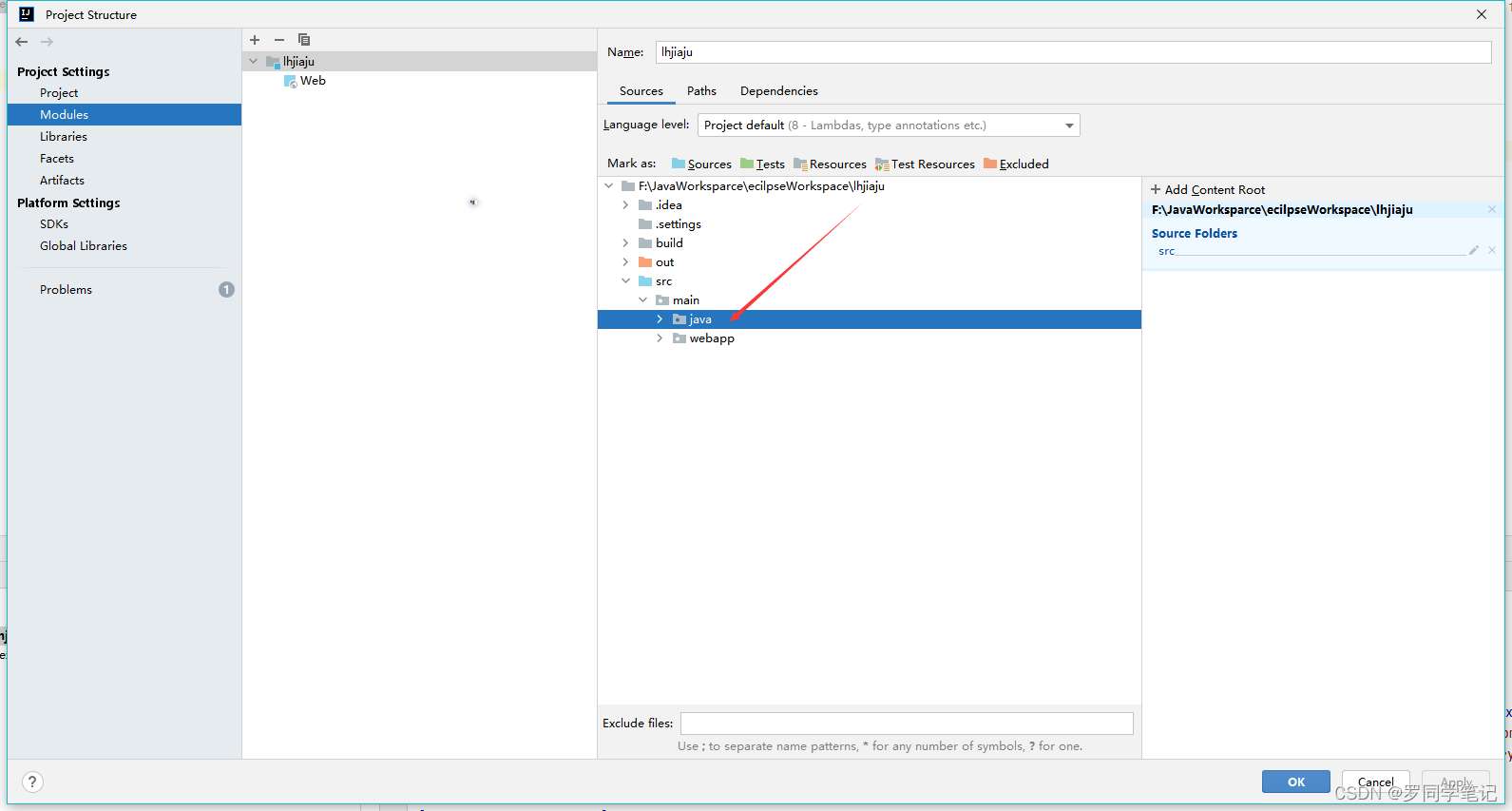Collapse the src folder
Screen dimensions: 1512x811
pos(625,280)
